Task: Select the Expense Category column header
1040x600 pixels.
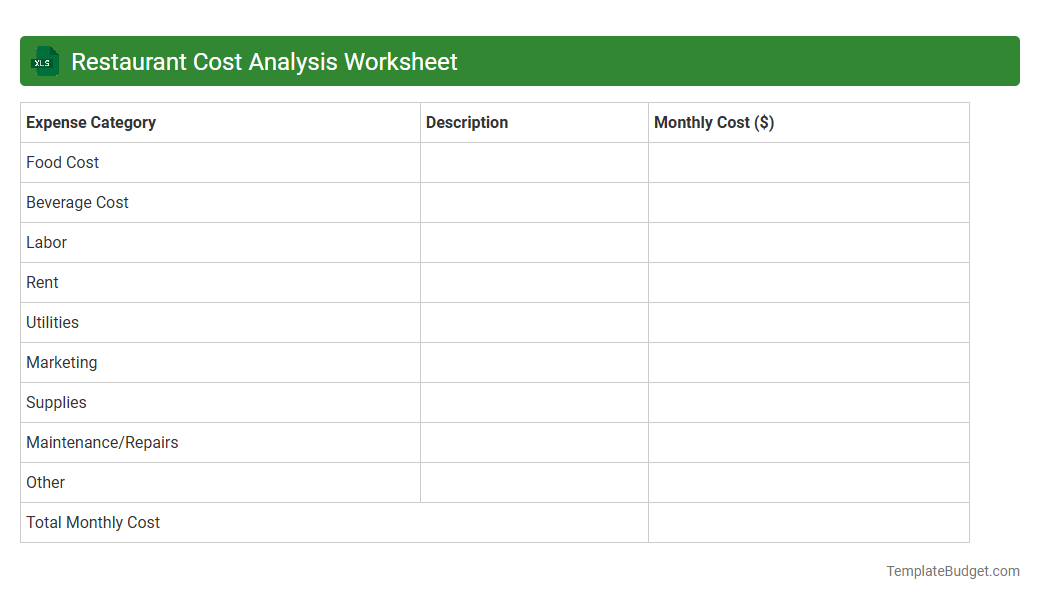Action: pos(90,122)
